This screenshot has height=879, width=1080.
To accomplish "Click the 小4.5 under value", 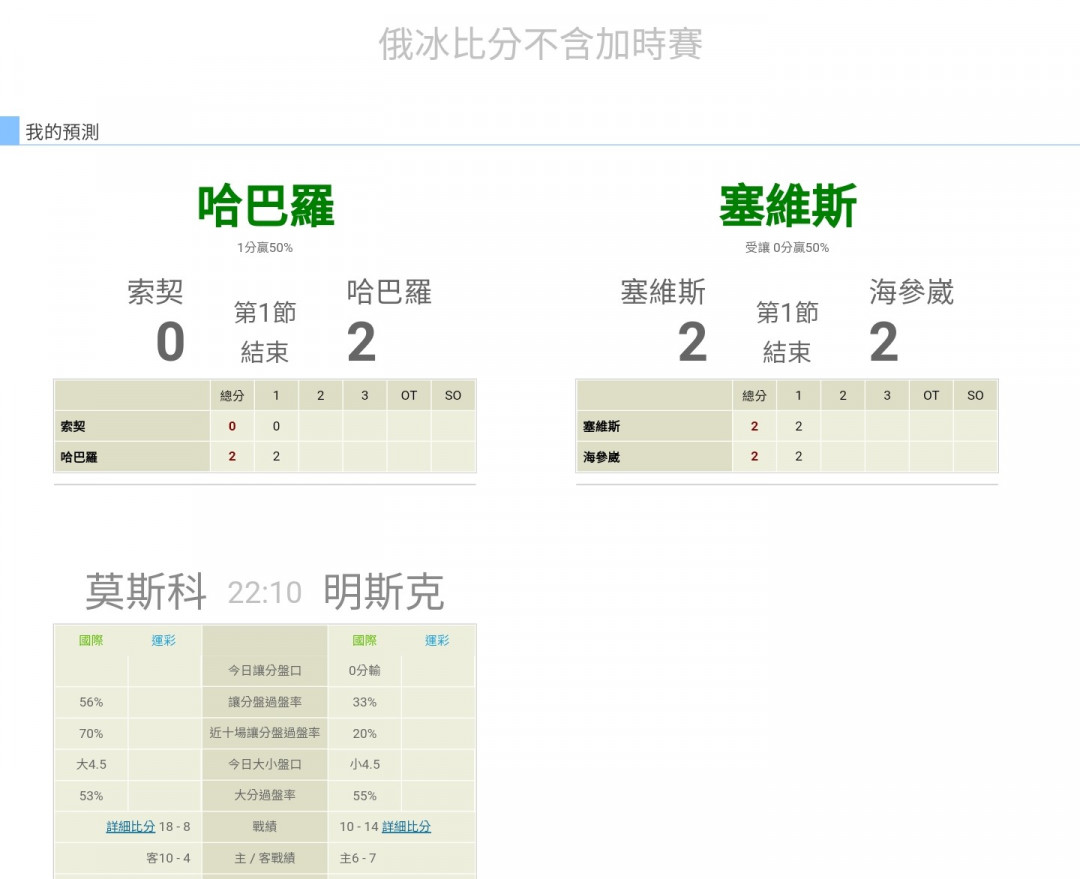I will click(364, 765).
